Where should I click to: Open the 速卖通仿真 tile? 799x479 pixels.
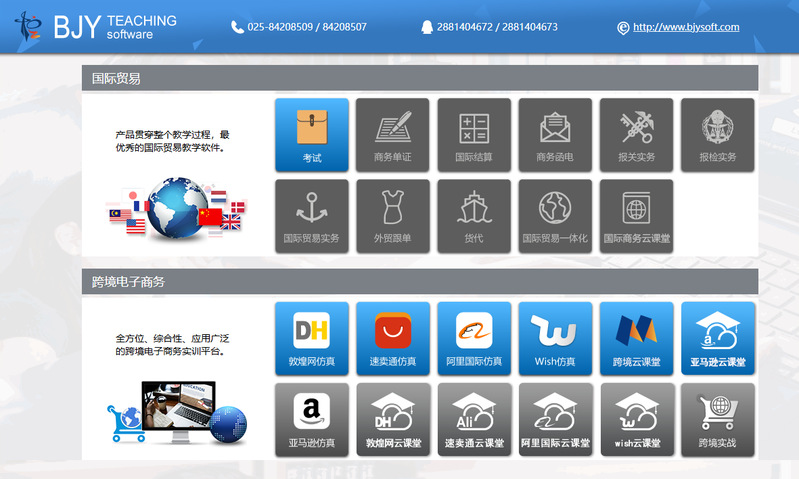coord(392,338)
